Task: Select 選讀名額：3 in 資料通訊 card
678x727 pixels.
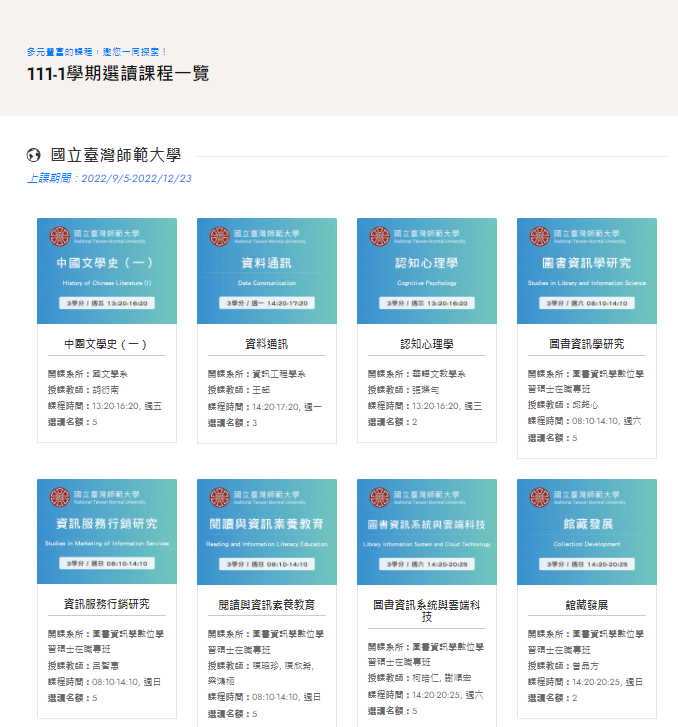Action: coord(232,423)
